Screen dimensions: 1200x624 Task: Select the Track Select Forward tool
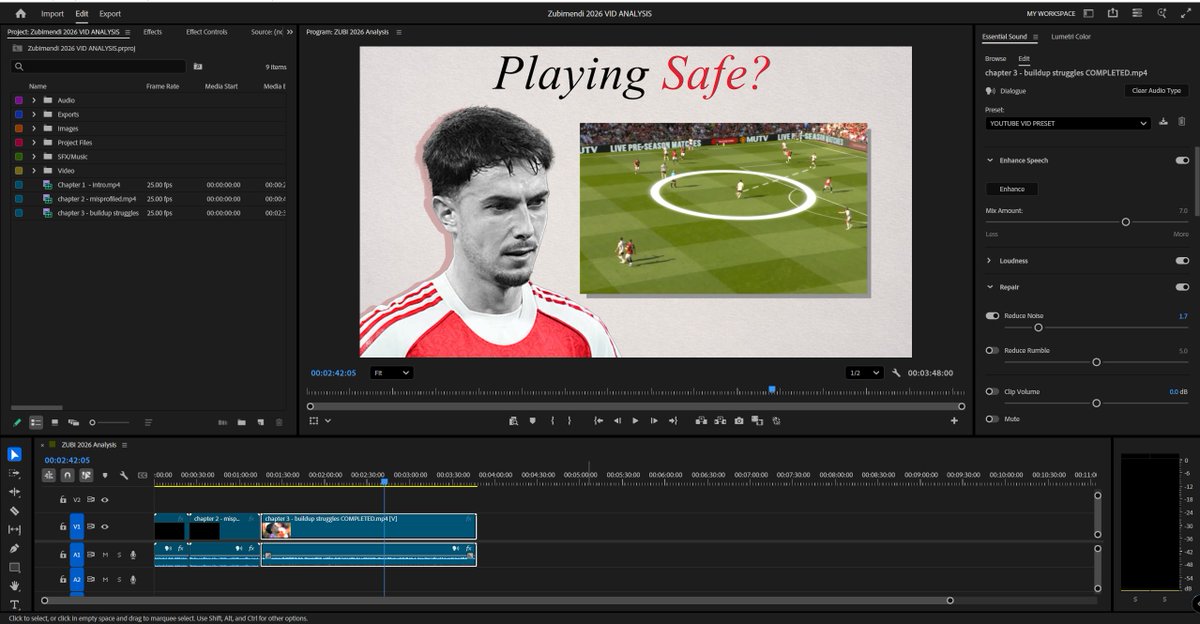[14, 473]
